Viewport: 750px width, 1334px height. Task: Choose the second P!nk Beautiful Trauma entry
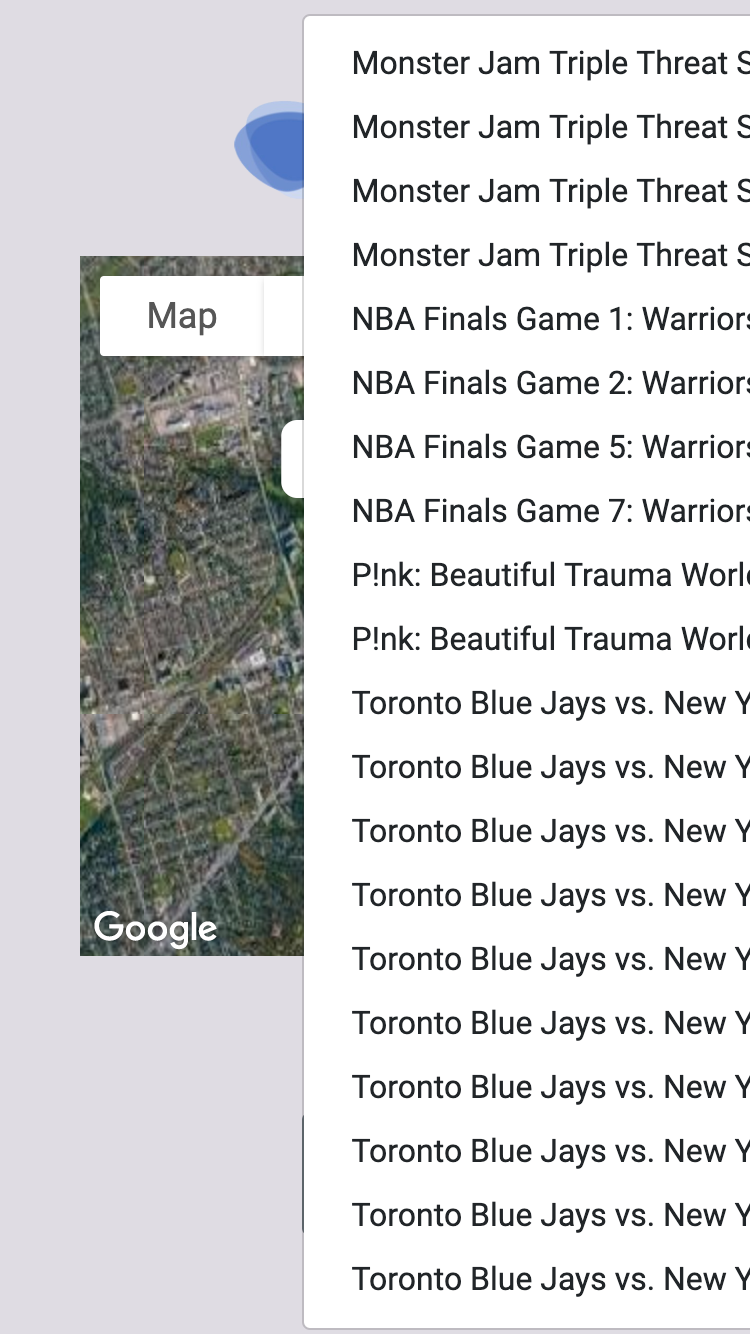point(528,639)
